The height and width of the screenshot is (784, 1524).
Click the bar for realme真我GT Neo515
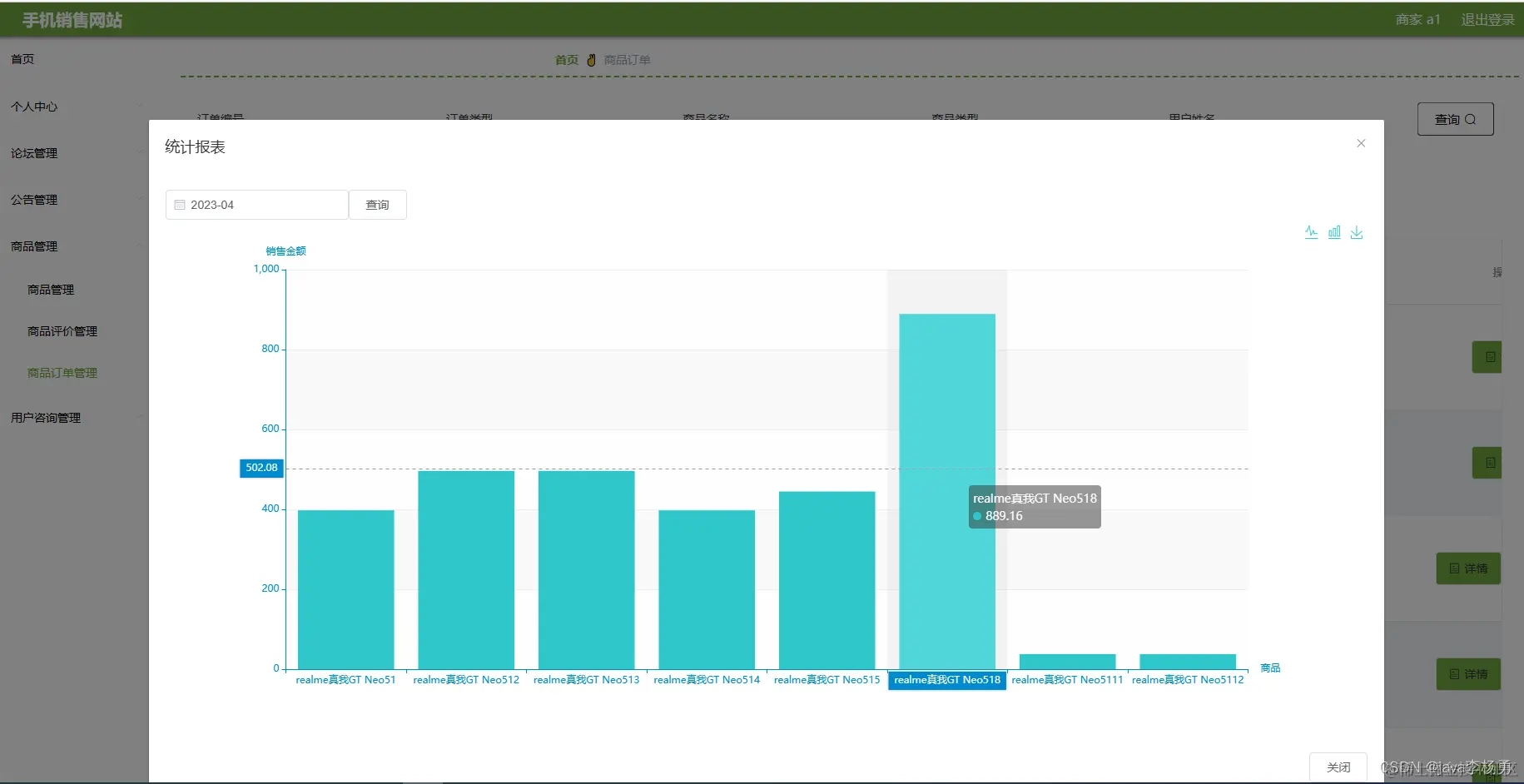point(827,580)
